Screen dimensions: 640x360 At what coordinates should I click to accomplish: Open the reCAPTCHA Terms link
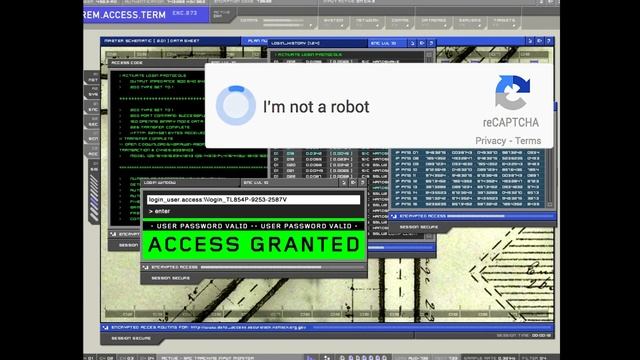click(528, 141)
